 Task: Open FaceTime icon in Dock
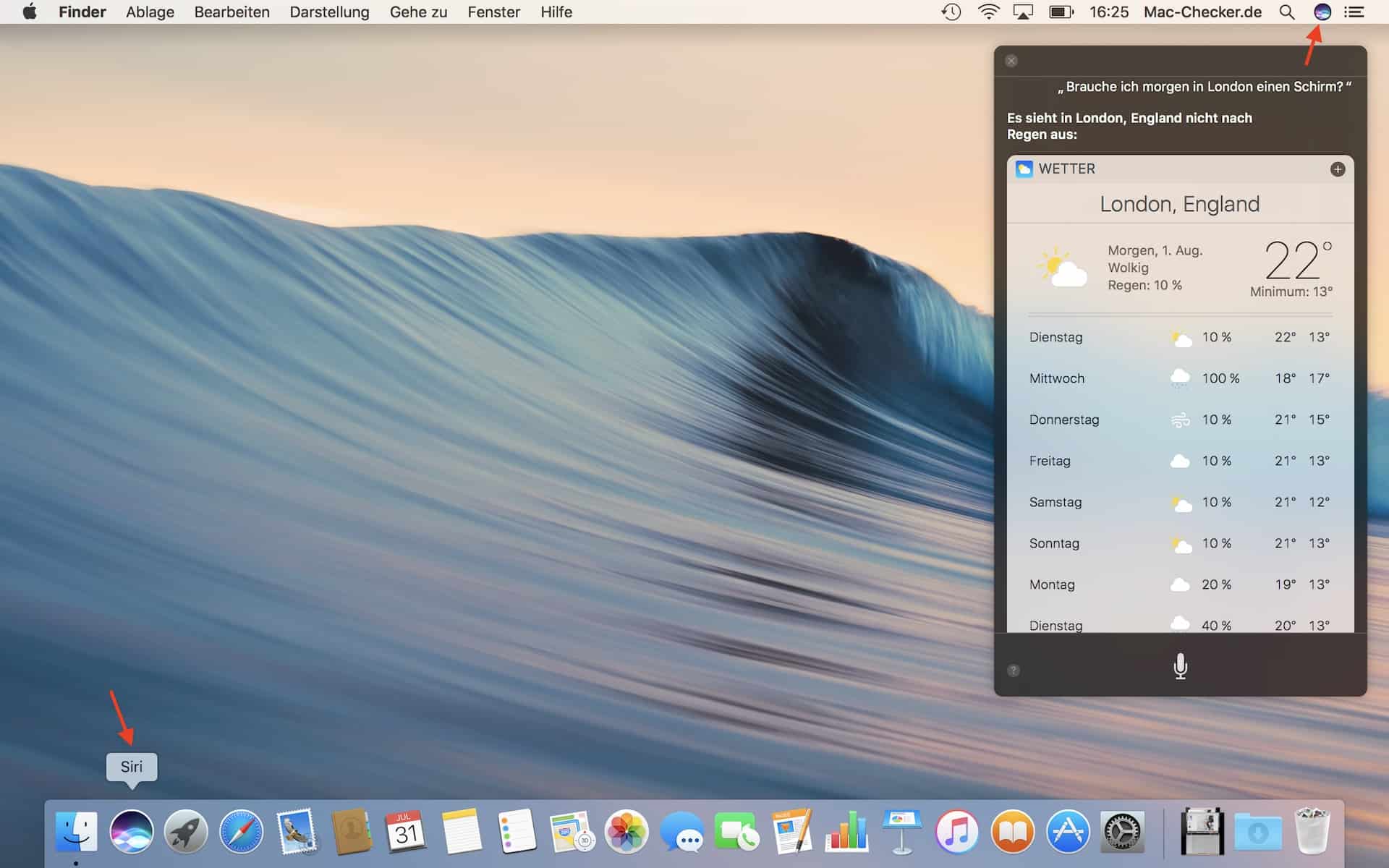click(736, 832)
